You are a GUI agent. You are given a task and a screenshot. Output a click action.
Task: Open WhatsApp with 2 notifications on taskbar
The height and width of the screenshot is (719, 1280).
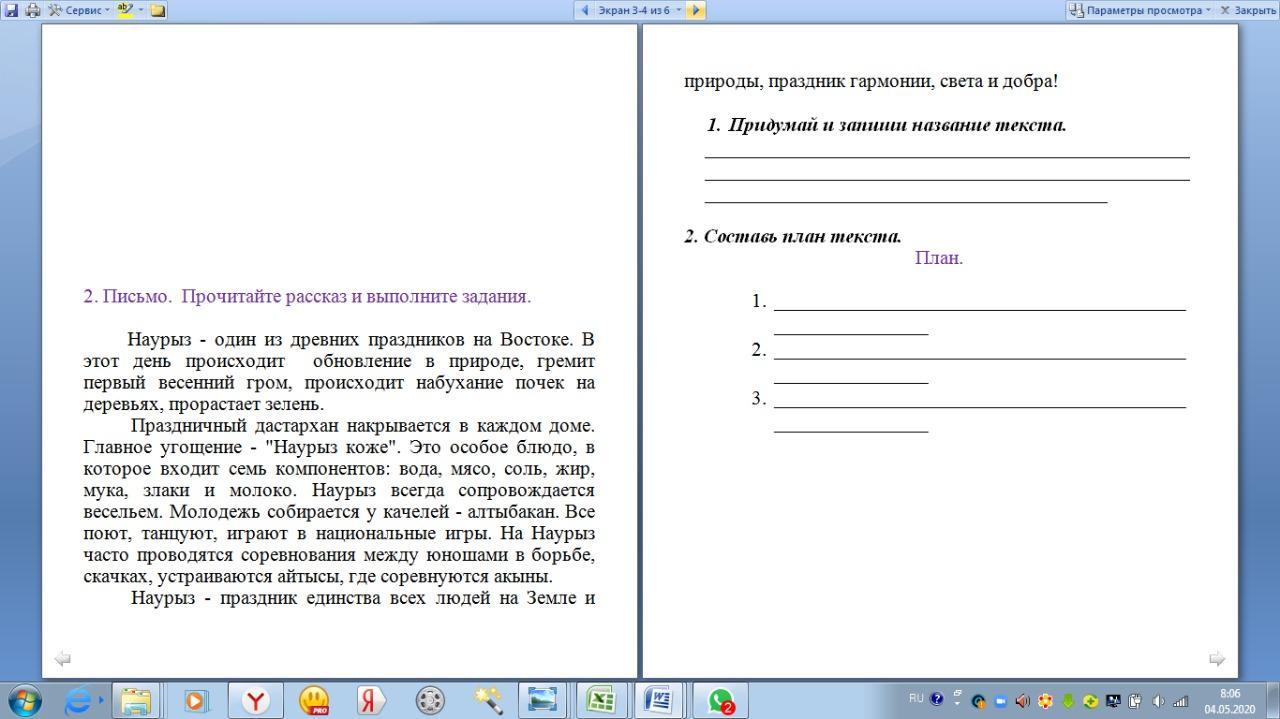(x=721, y=701)
